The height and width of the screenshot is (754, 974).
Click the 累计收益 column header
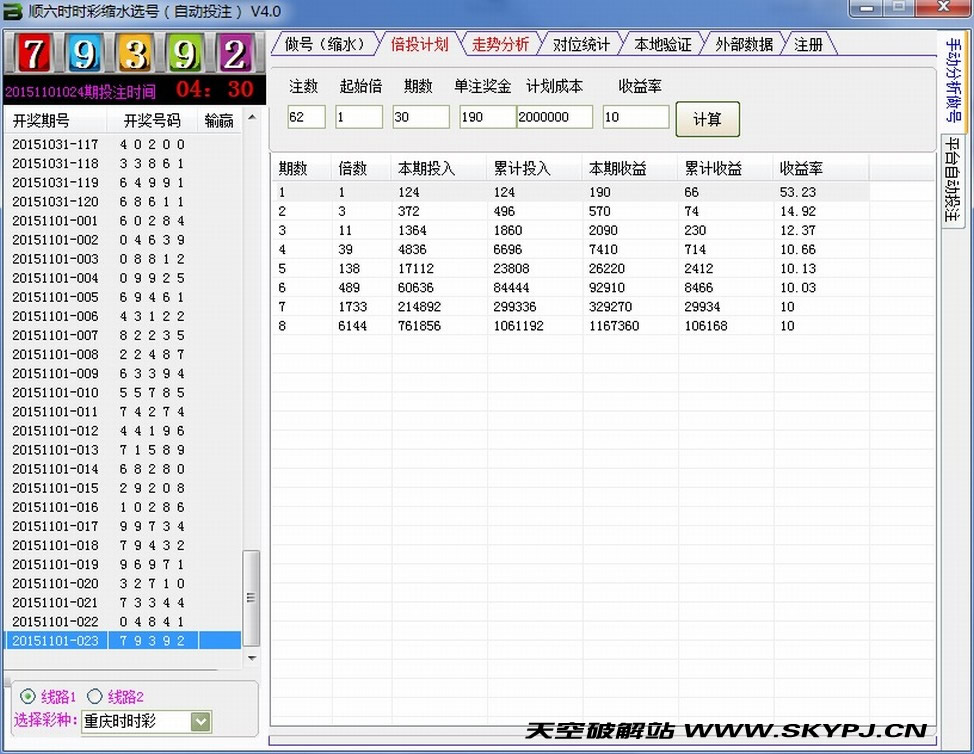713,169
